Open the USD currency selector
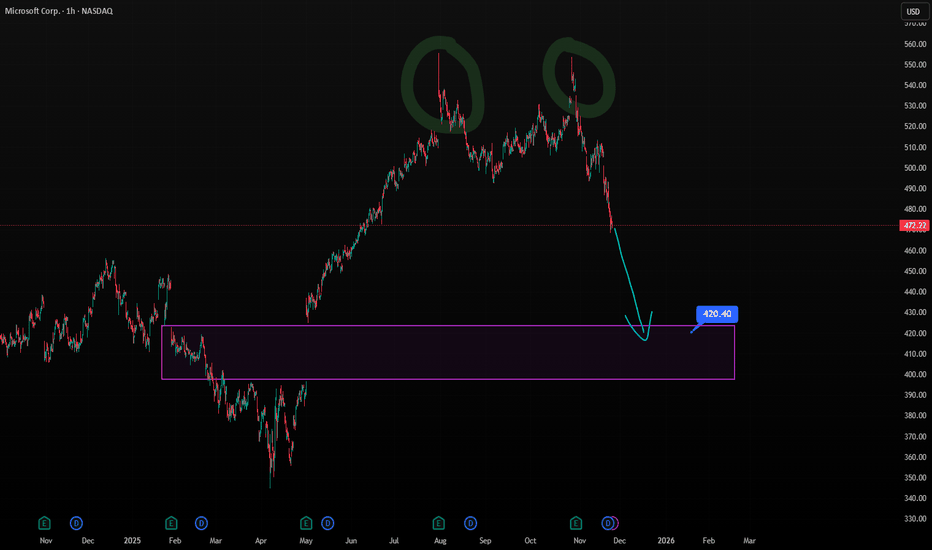932x550 pixels. (x=911, y=12)
